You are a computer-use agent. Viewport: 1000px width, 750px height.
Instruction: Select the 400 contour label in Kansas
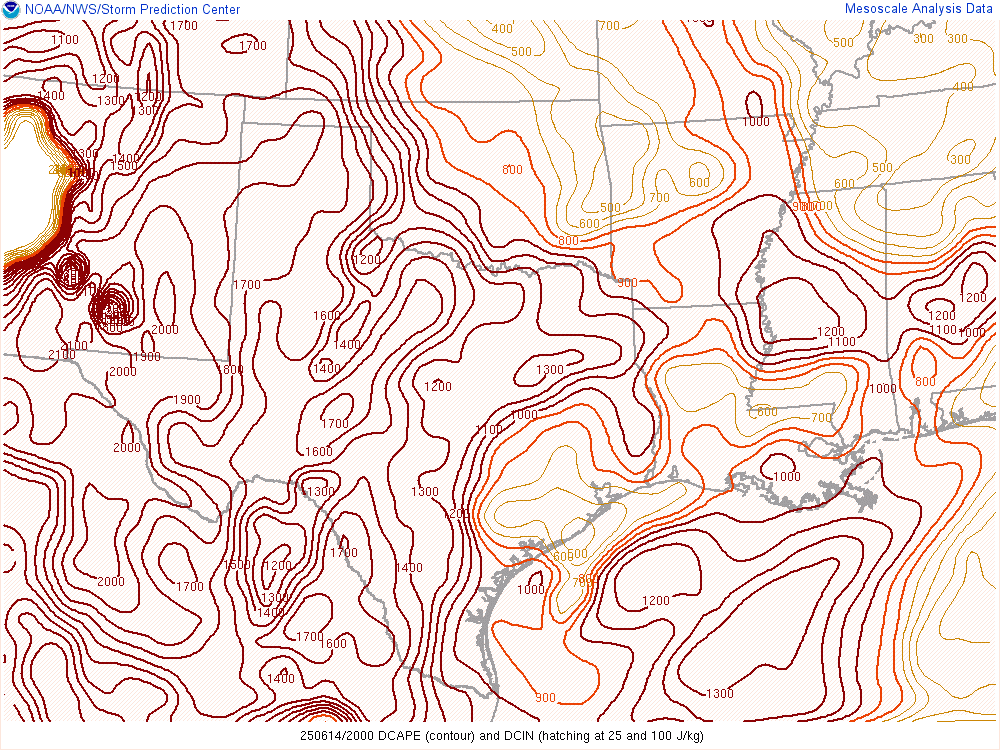point(502,29)
